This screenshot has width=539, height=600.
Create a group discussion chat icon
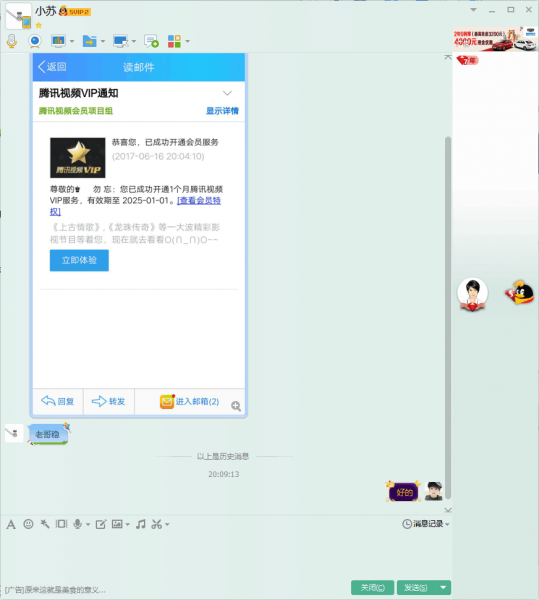pyautogui.click(x=151, y=41)
